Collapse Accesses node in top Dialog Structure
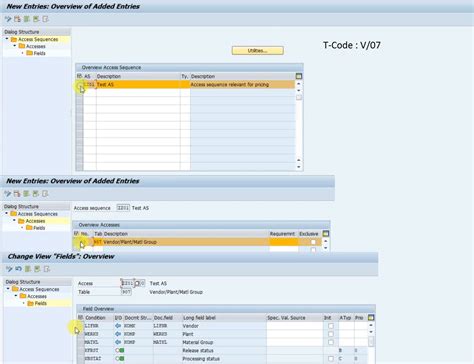 click(x=15, y=46)
